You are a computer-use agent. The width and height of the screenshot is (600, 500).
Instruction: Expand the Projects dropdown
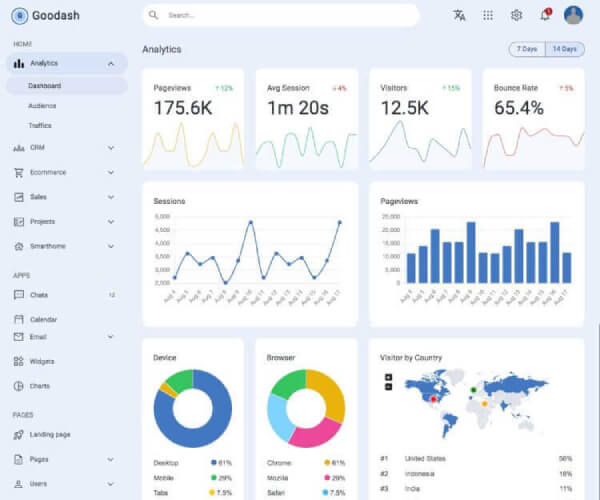tap(110, 222)
